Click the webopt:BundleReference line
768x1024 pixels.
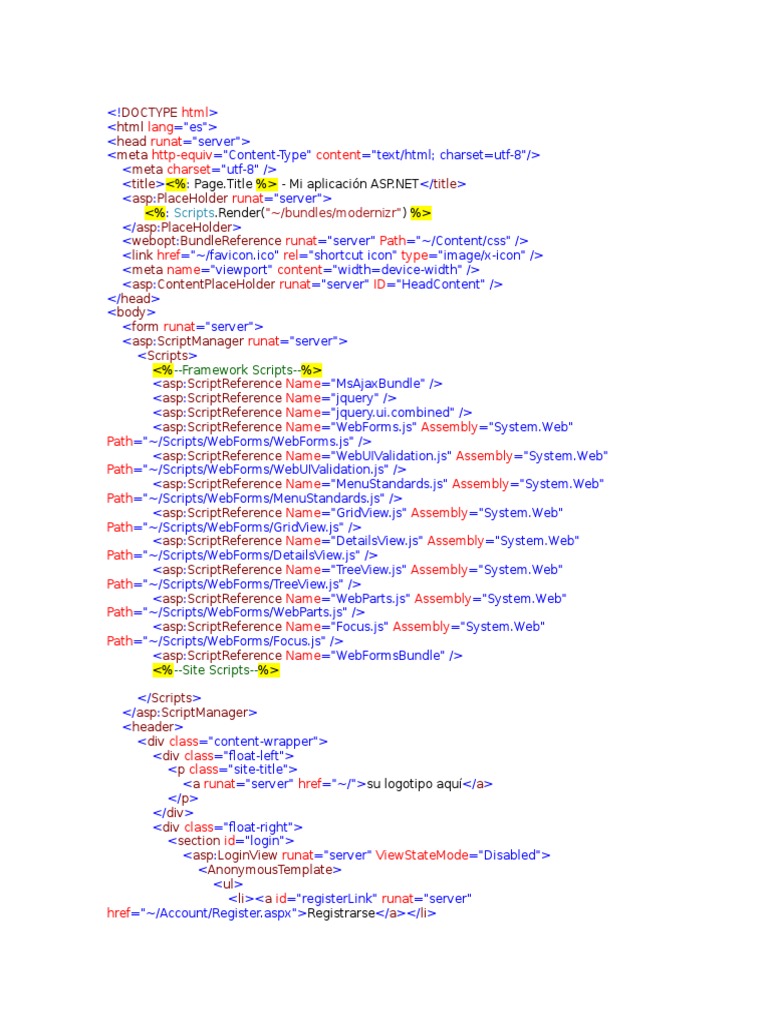click(x=325, y=241)
